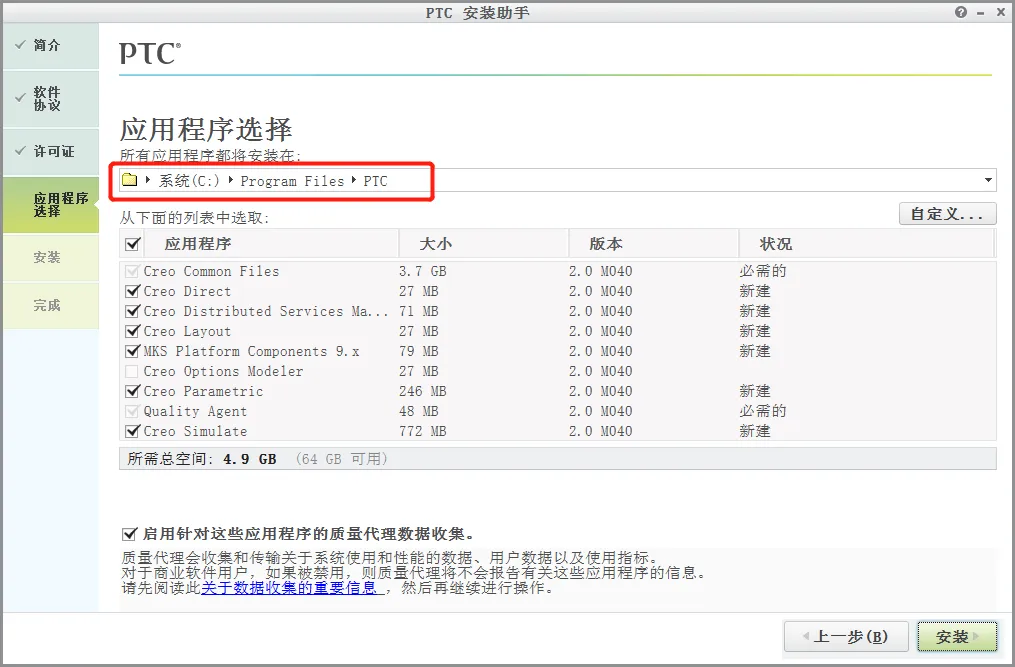1015x667 pixels.
Task: Select the 应用程序选择 step
Action: (x=51, y=205)
